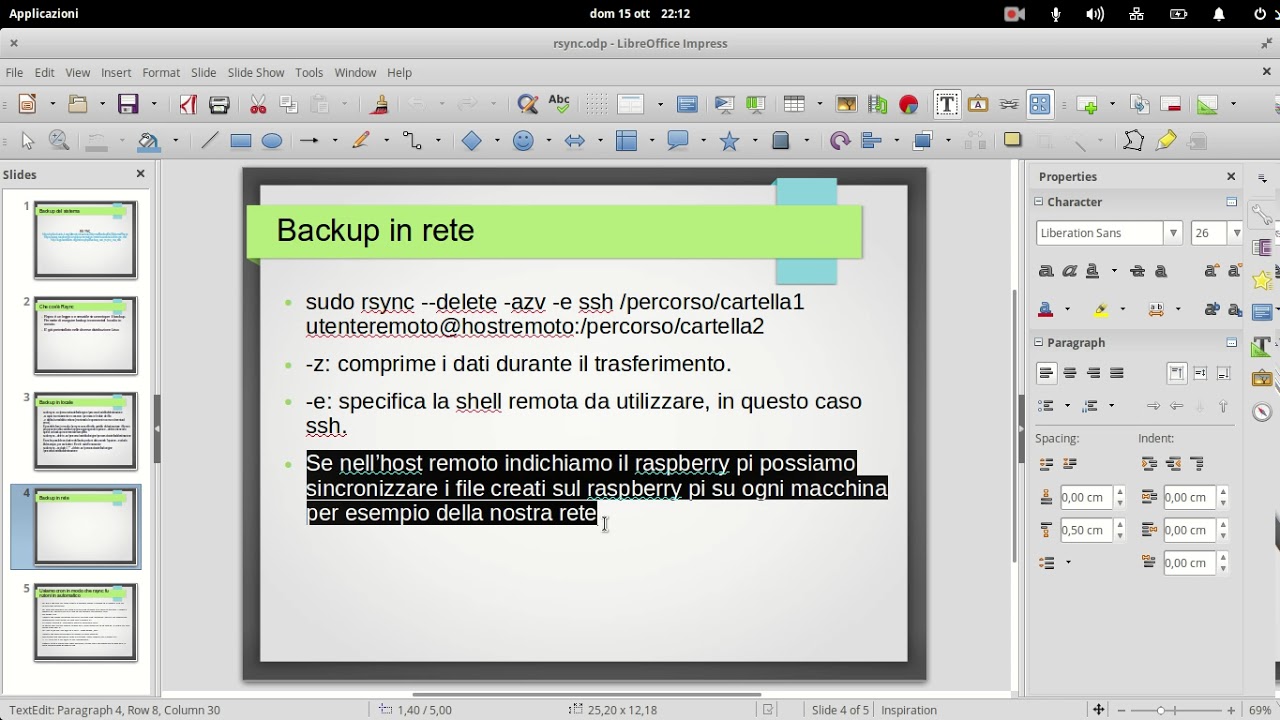
Task: Click the date and time in top panel
Action: pyautogui.click(x=640, y=14)
